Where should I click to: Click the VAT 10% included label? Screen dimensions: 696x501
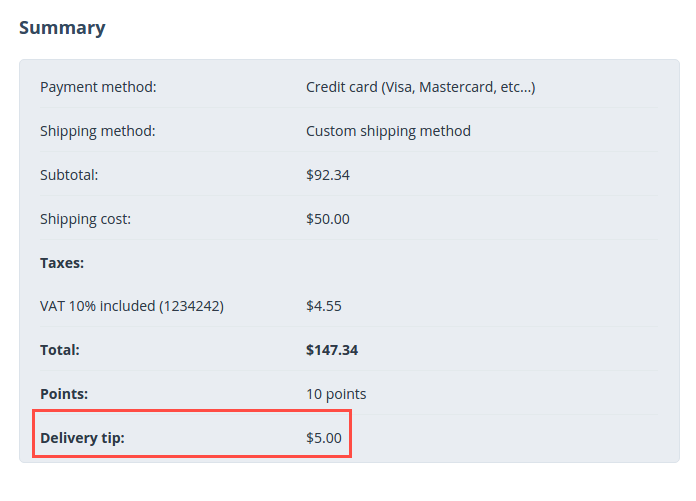tap(132, 306)
